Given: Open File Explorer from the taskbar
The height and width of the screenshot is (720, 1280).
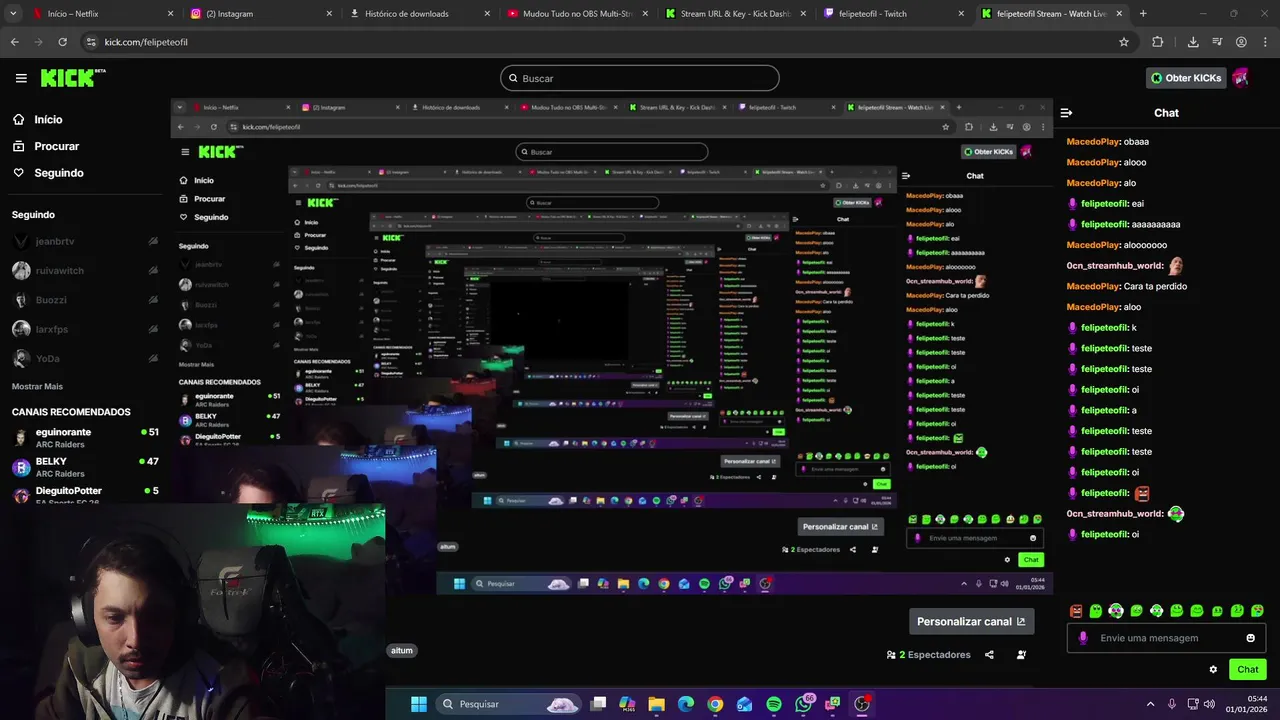Looking at the screenshot, I should 656,704.
